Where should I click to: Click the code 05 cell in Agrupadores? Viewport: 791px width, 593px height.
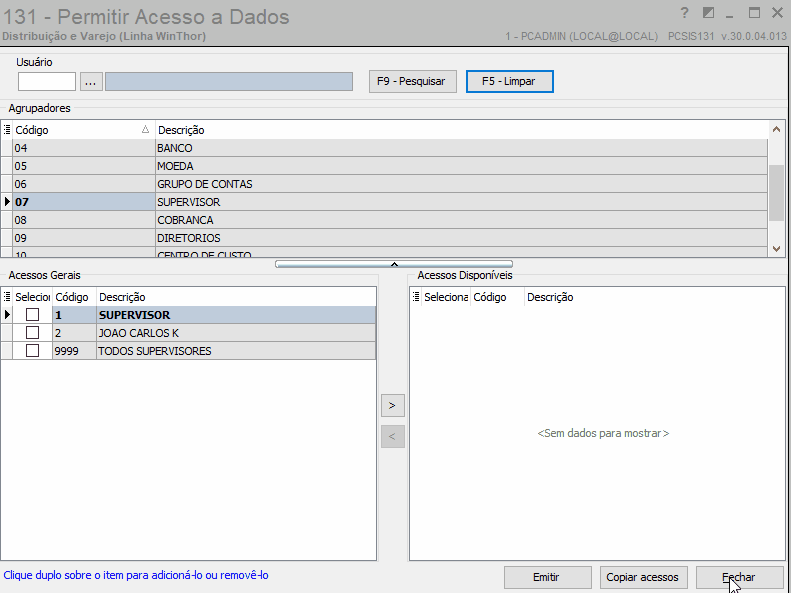[x=84, y=166]
